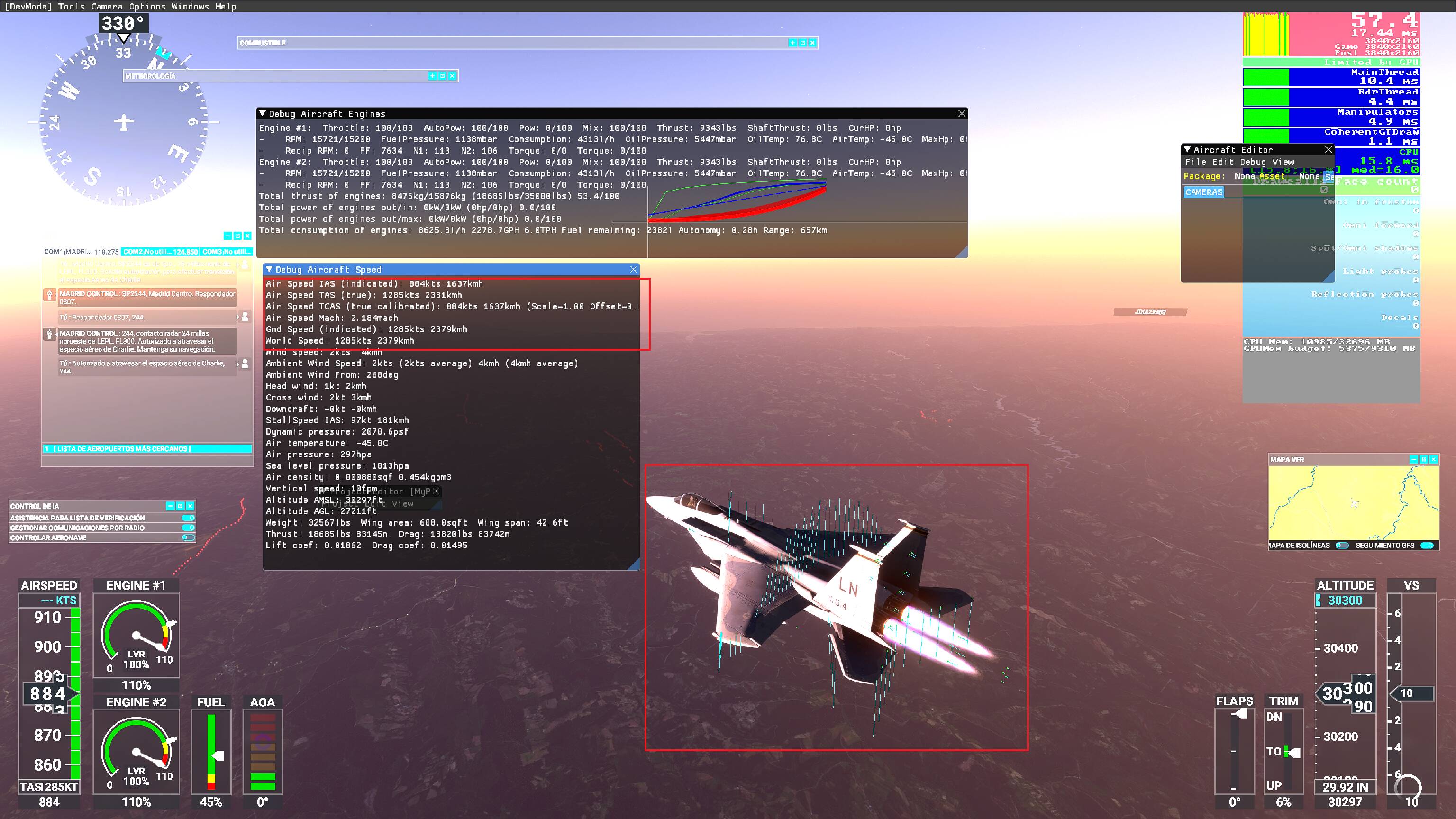
Task: Toggle Asistencia para lista de verificación switch
Action: pos(188,518)
